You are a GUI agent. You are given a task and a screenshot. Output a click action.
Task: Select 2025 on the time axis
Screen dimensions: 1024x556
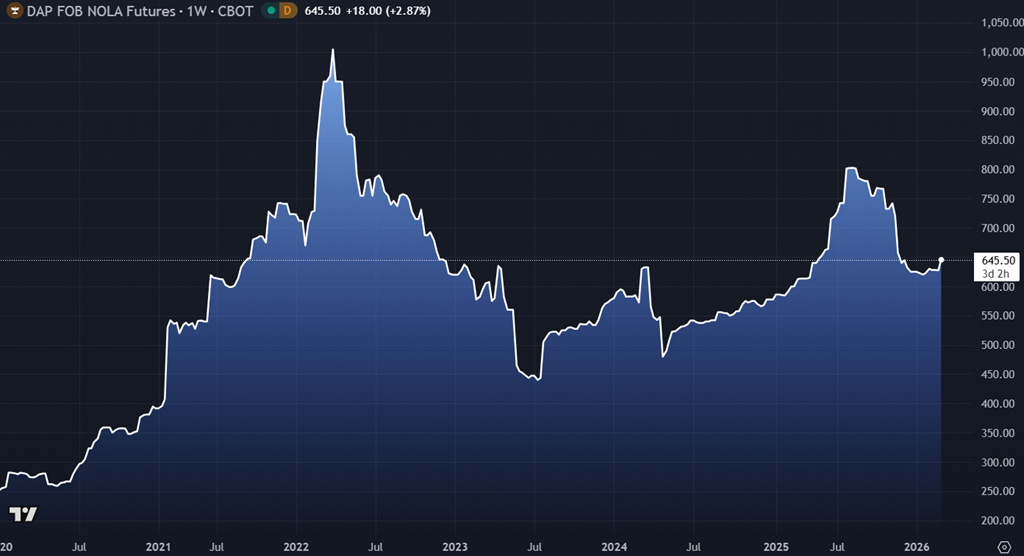[775, 547]
